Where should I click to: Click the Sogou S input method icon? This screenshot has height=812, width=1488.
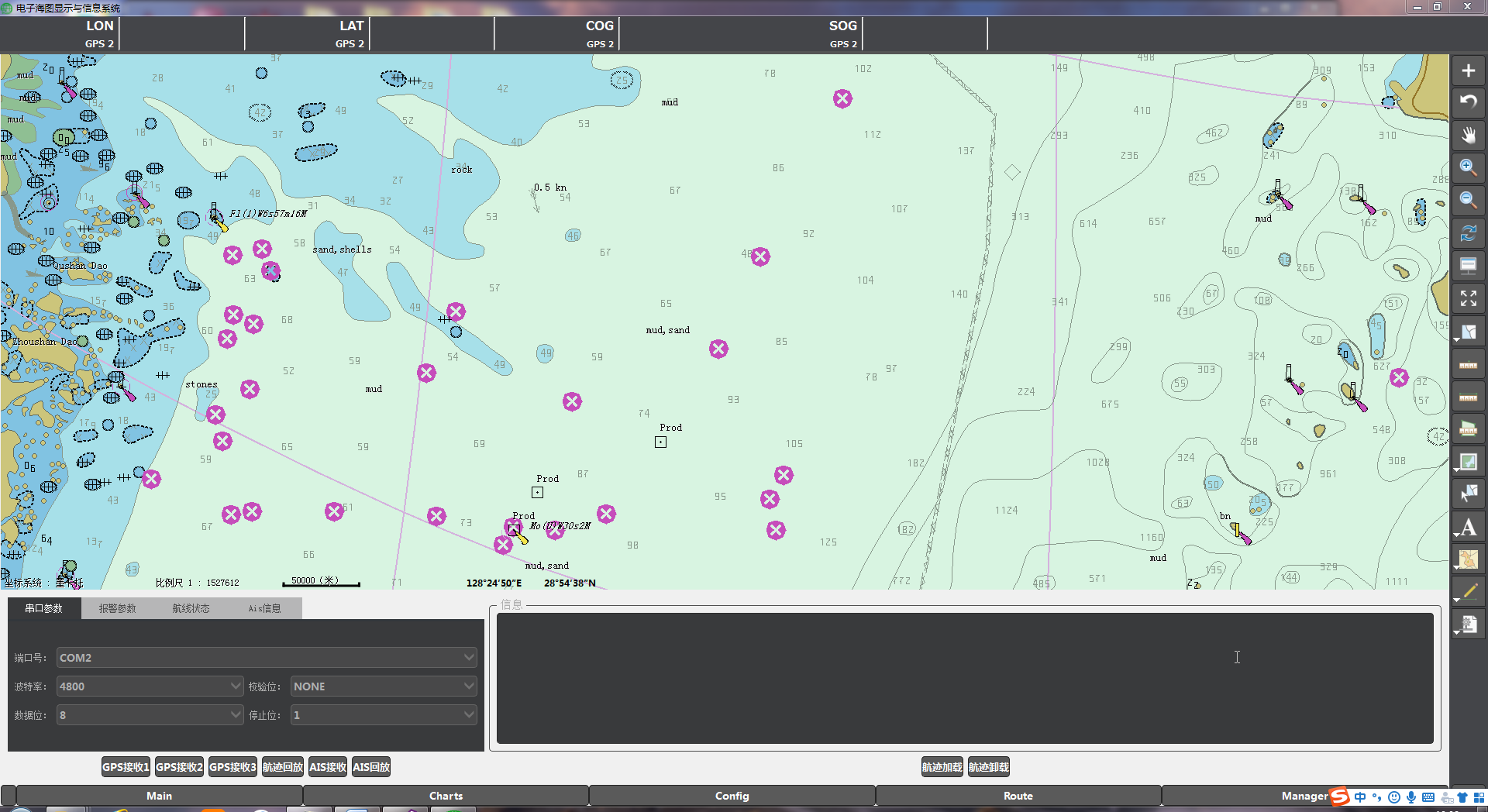coord(1340,797)
